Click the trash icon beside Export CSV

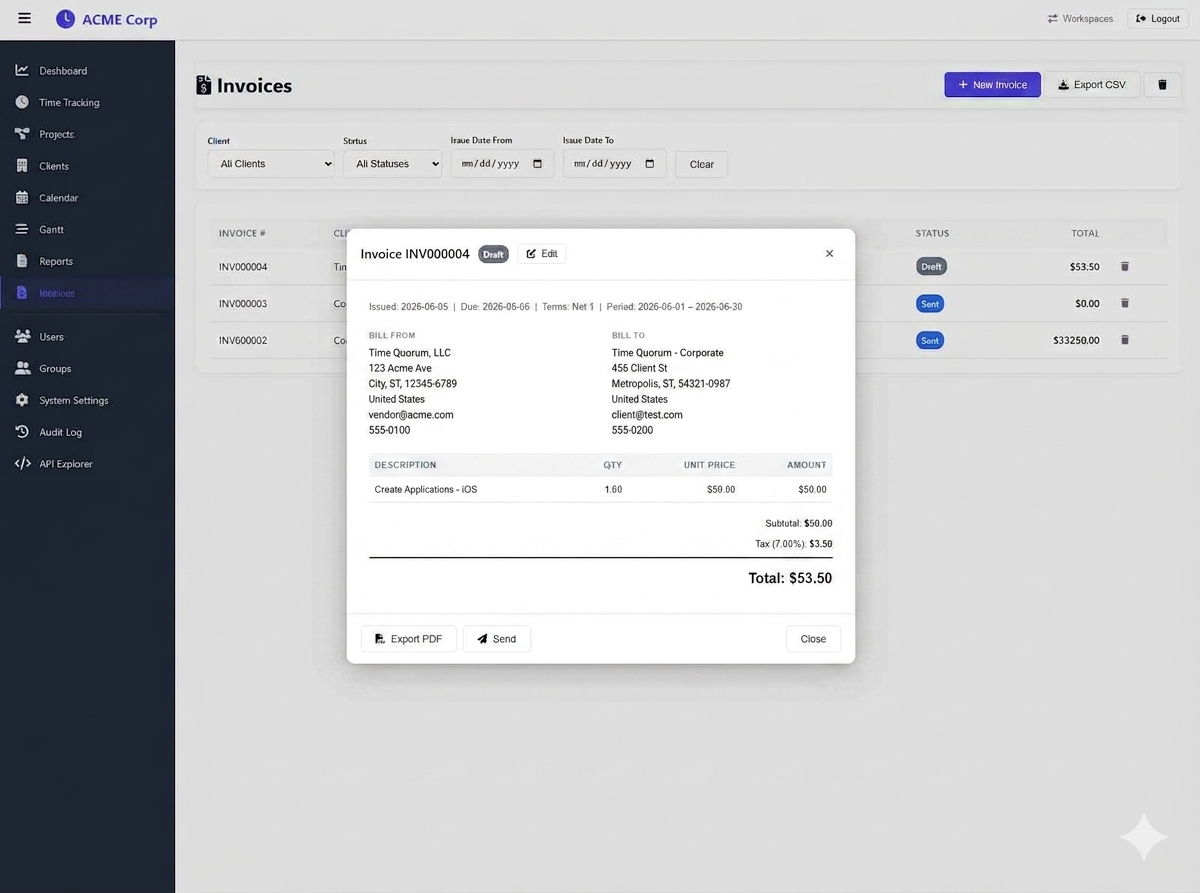pos(1162,85)
